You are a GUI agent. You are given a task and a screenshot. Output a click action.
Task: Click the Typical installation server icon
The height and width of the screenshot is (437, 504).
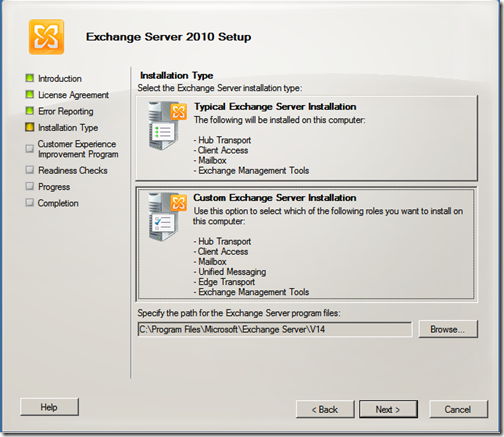coord(167,126)
